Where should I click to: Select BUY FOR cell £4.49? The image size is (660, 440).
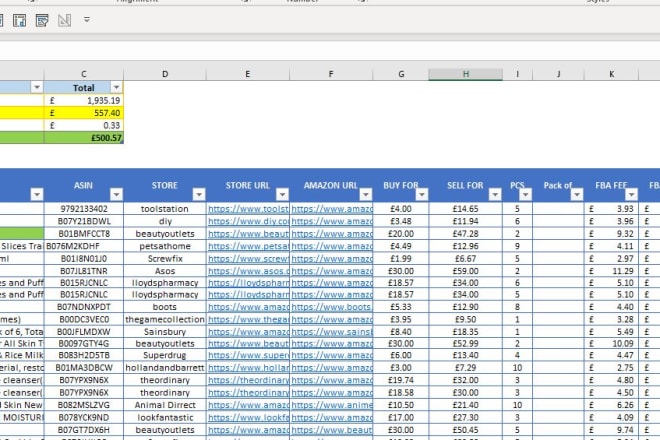401,246
